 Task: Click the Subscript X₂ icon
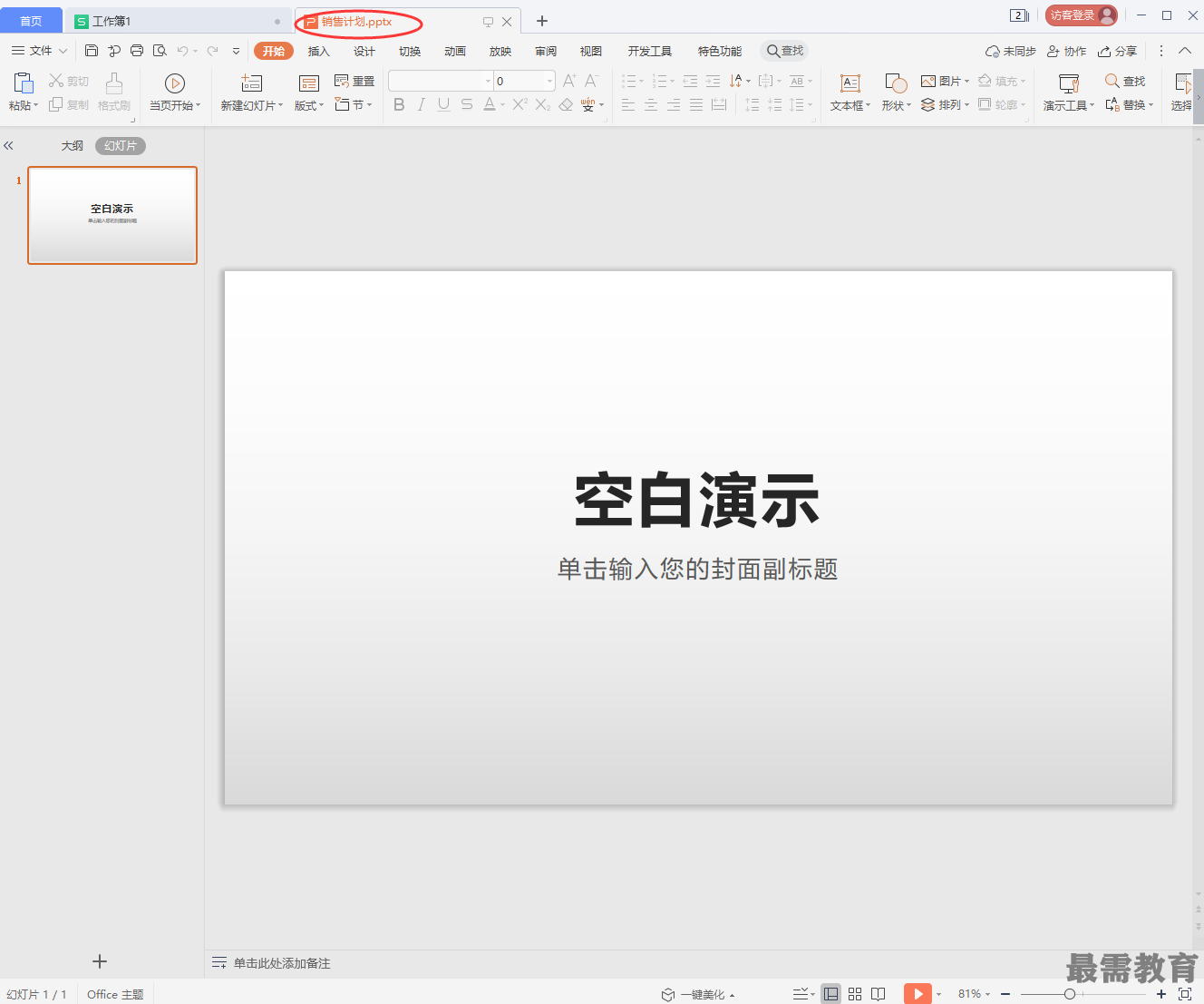[x=542, y=104]
